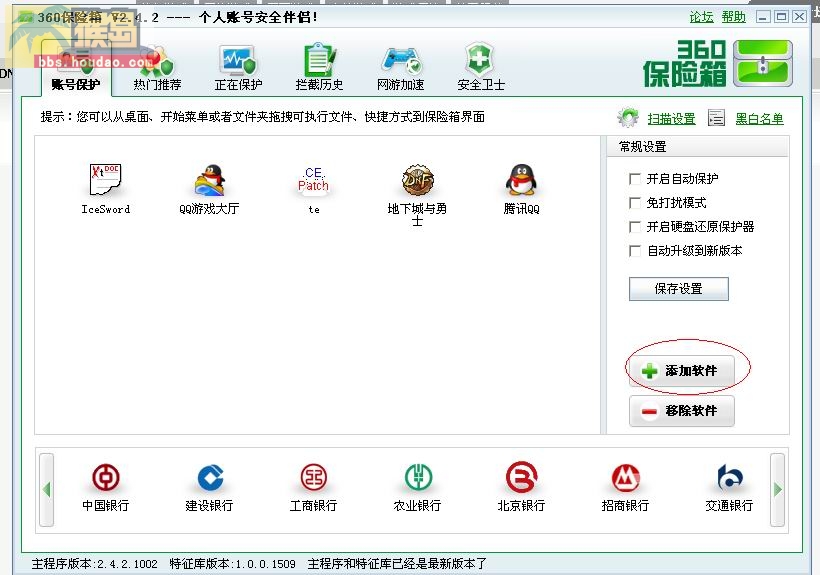The width and height of the screenshot is (820, 575).
Task: Minimize the 360保险箱 window
Action: click(x=763, y=17)
